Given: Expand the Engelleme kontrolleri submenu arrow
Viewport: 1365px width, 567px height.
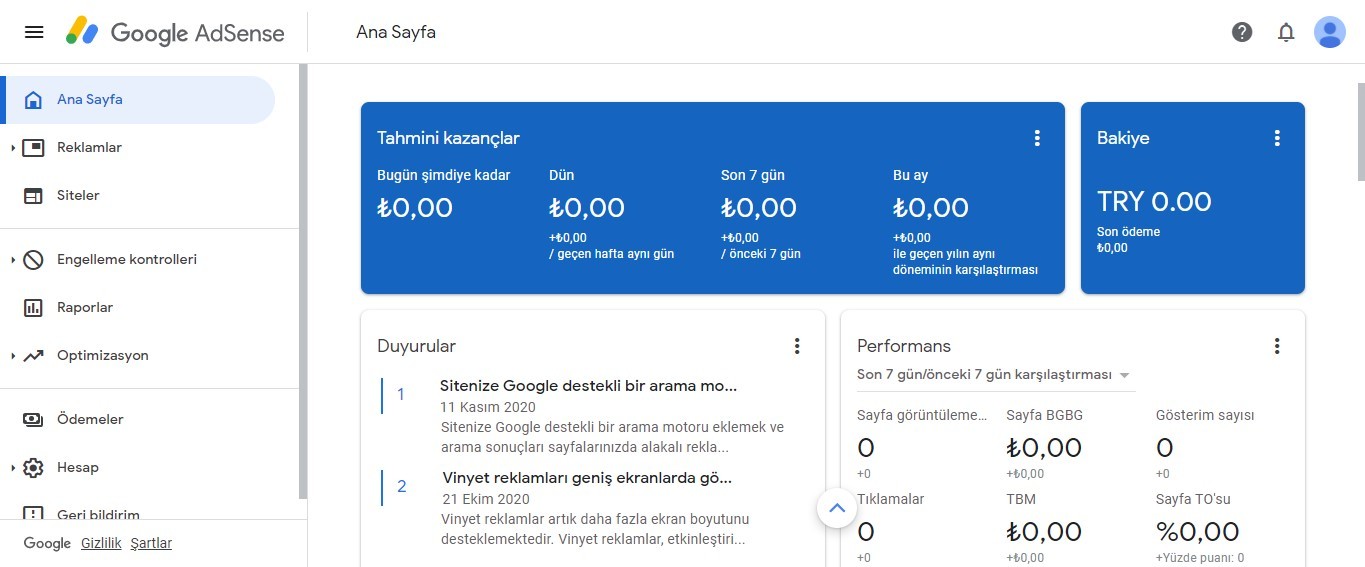Looking at the screenshot, I should (x=13, y=260).
